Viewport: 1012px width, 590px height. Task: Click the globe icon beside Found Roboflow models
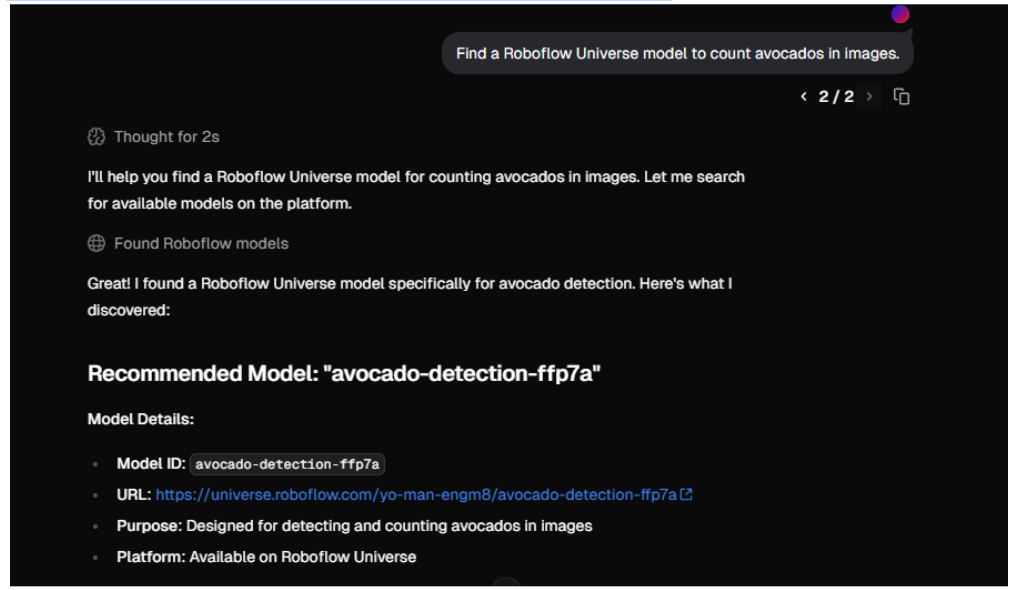tap(96, 243)
